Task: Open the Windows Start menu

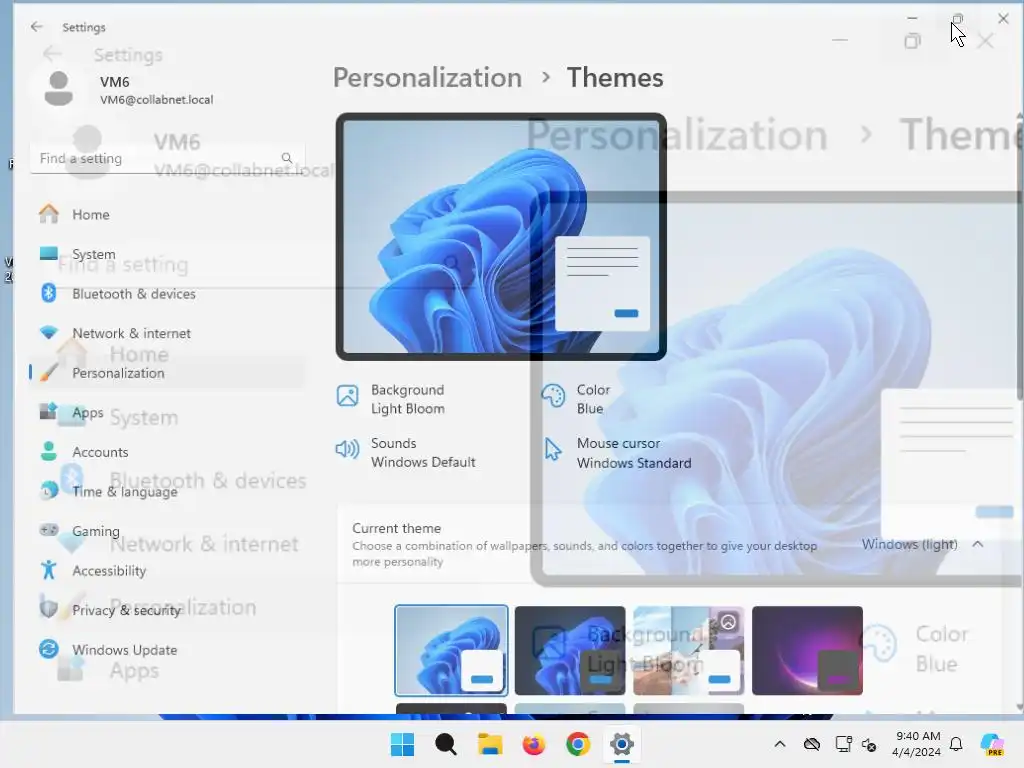Action: click(x=402, y=744)
